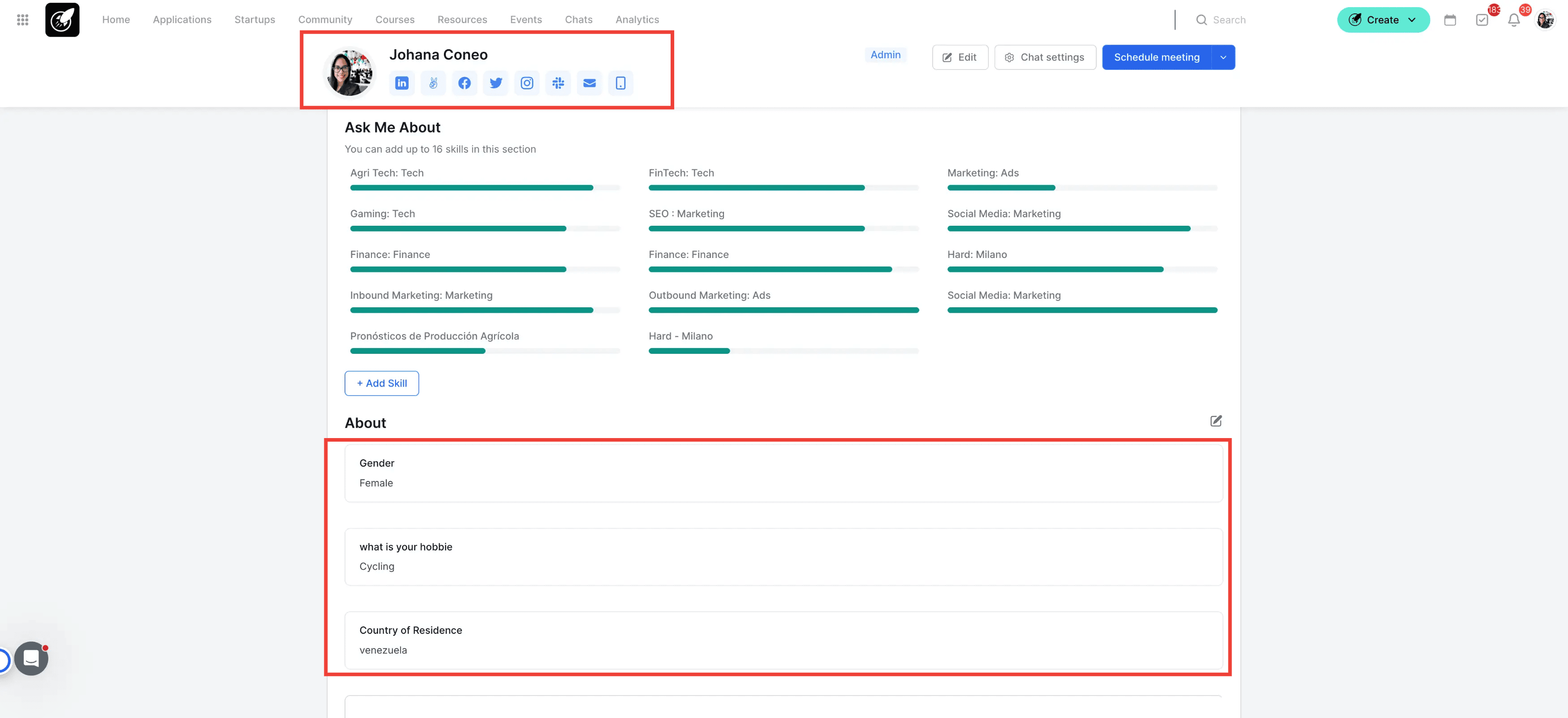Click the email envelope icon
Screen dimensions: 1568x718
589,83
